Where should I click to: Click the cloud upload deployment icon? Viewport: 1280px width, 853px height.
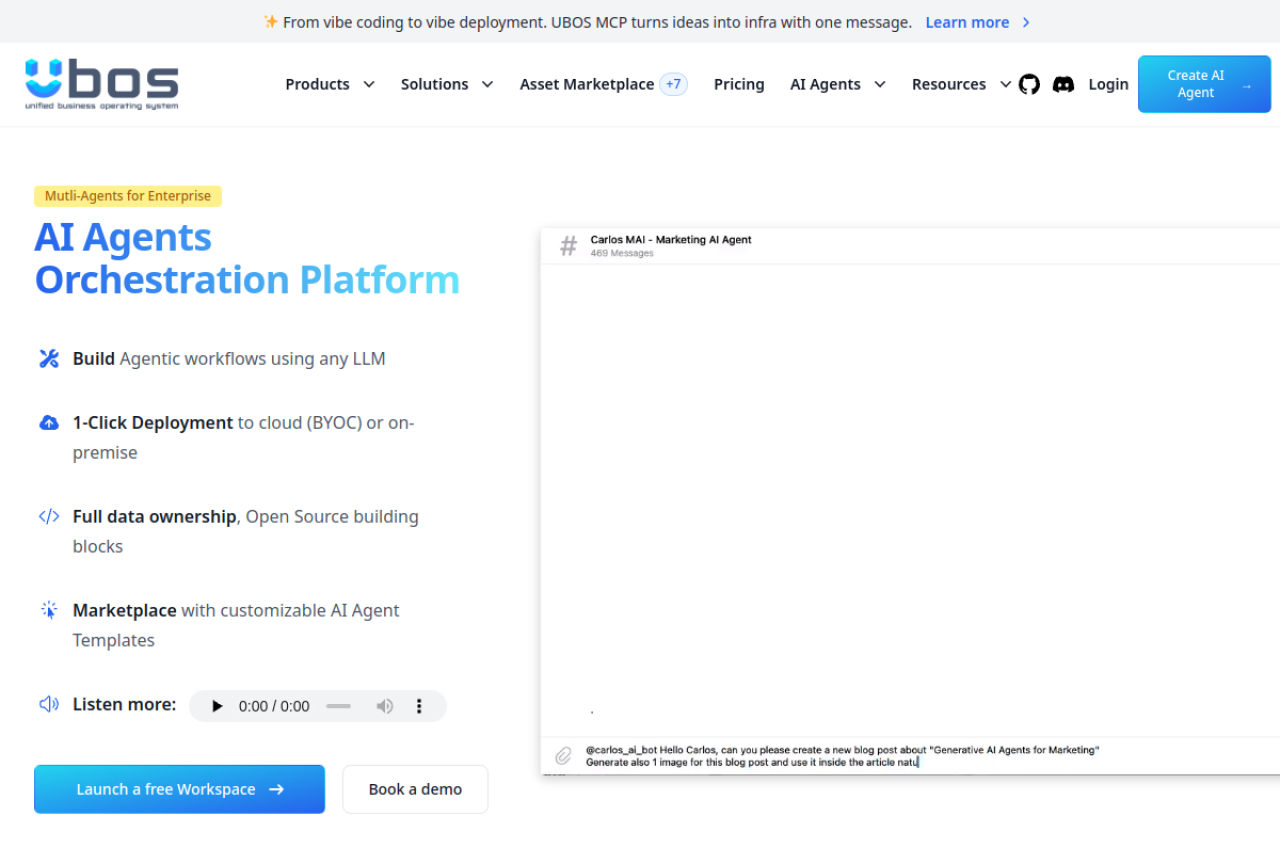point(49,422)
